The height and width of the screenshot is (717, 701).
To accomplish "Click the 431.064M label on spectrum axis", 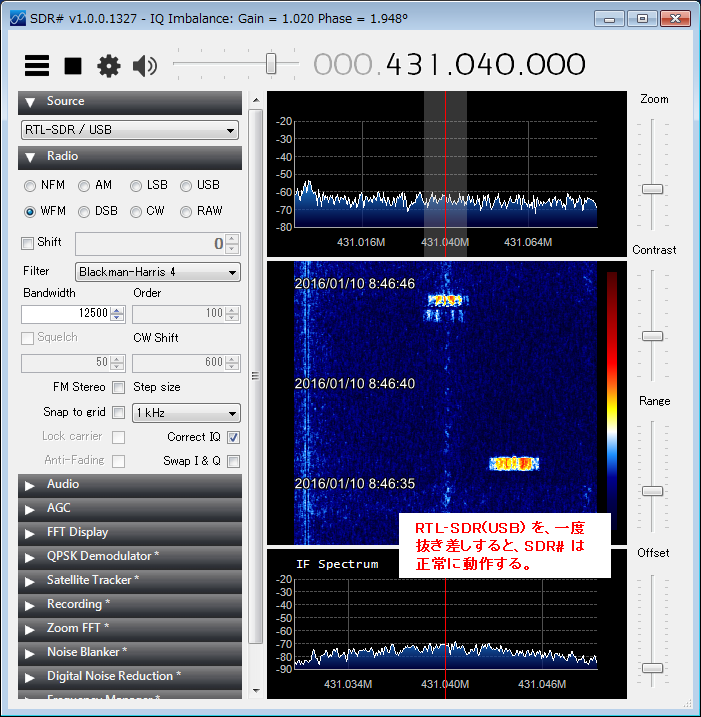I will [x=528, y=242].
